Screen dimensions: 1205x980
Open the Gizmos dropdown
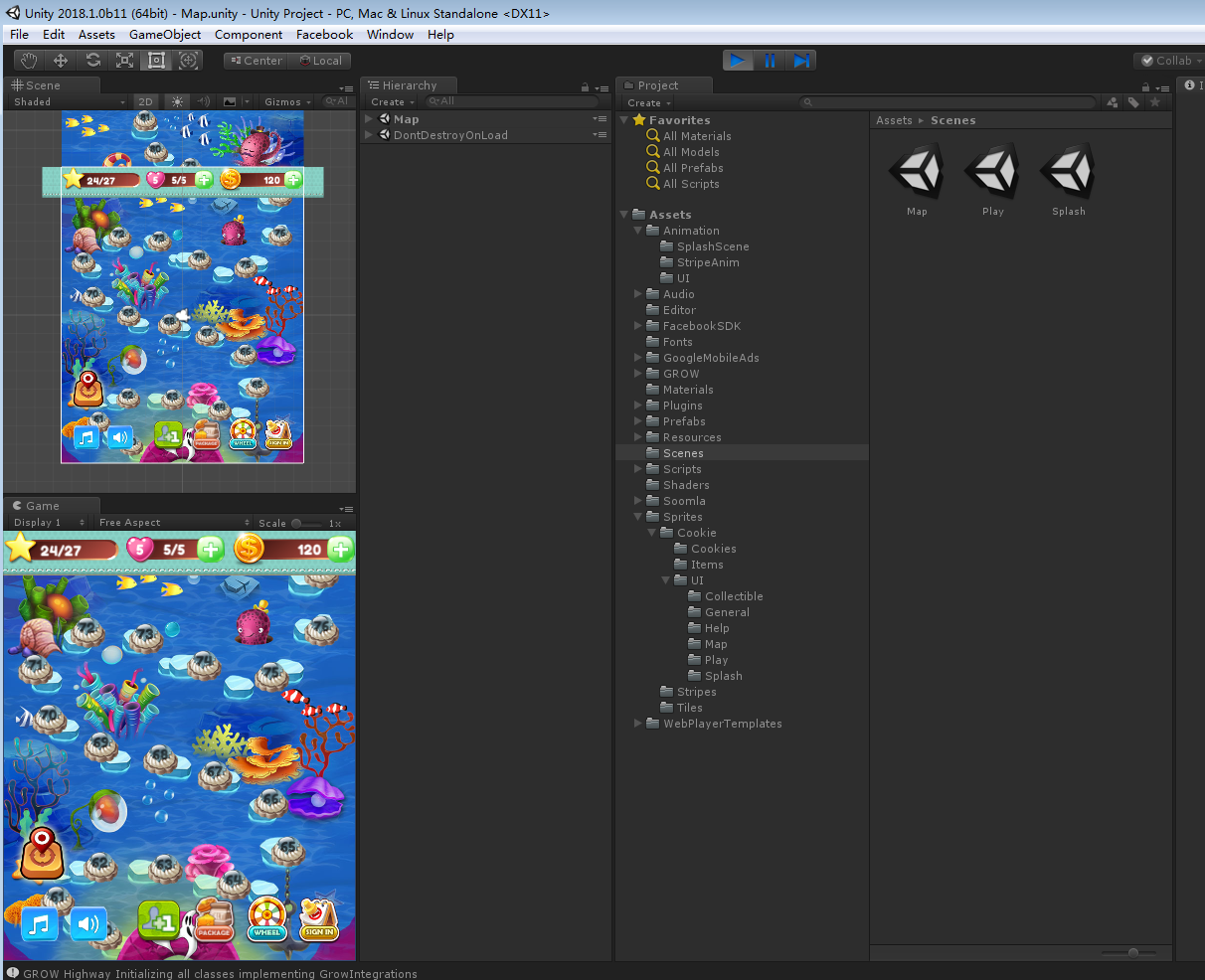point(286,101)
